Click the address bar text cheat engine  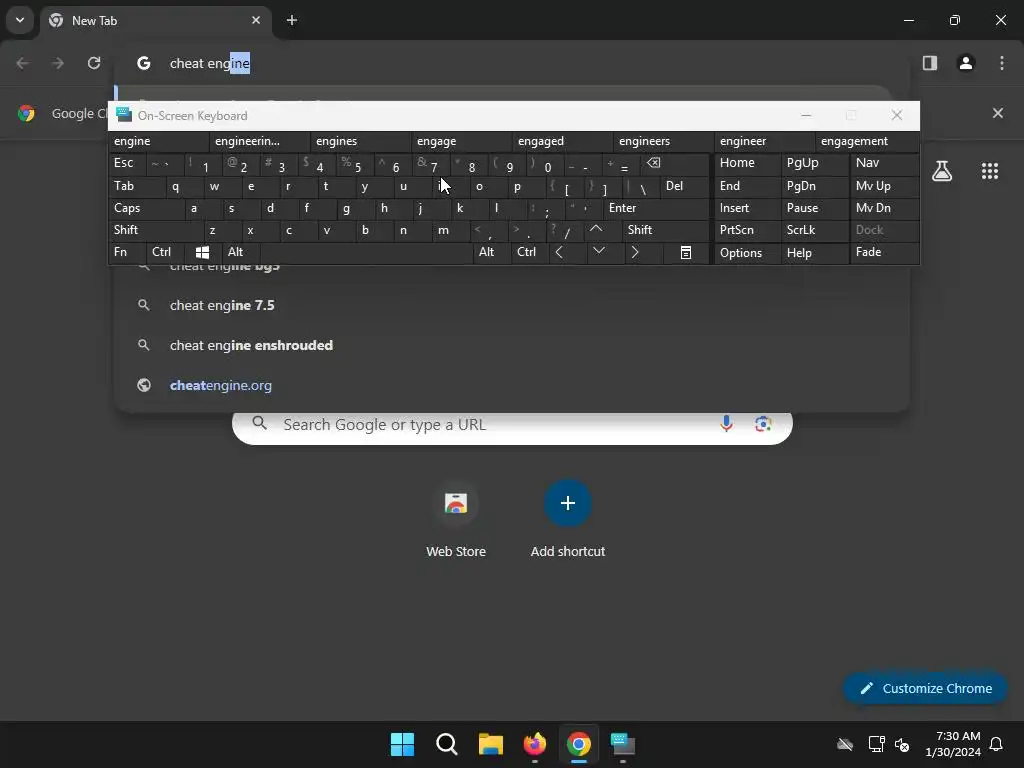tap(210, 63)
